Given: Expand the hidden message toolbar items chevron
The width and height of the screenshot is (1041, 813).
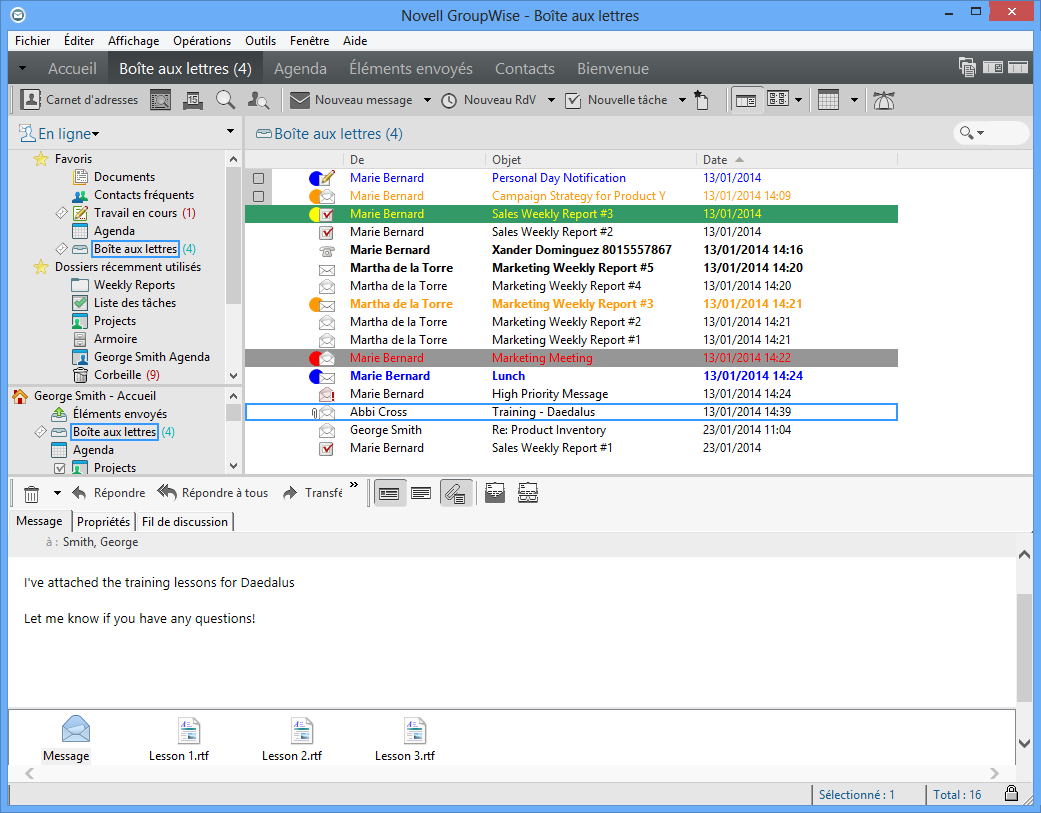Looking at the screenshot, I should coord(354,484).
